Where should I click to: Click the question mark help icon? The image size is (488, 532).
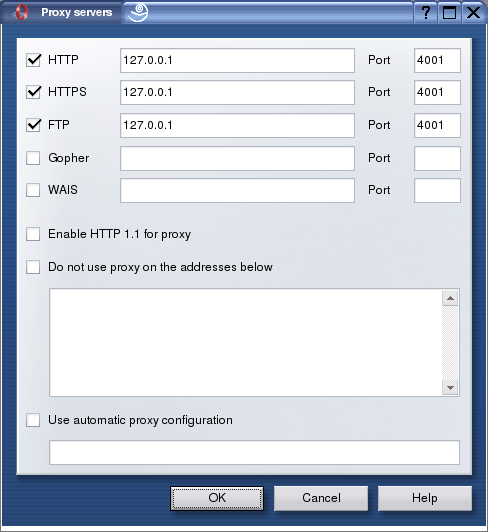(426, 13)
